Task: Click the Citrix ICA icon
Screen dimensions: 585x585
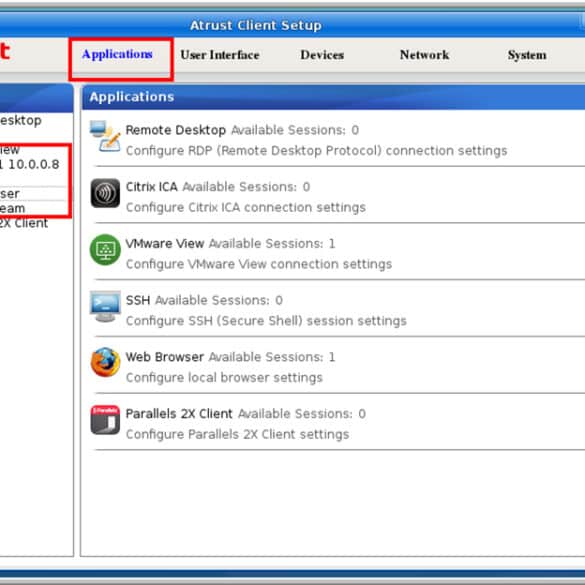Action: tap(105, 193)
